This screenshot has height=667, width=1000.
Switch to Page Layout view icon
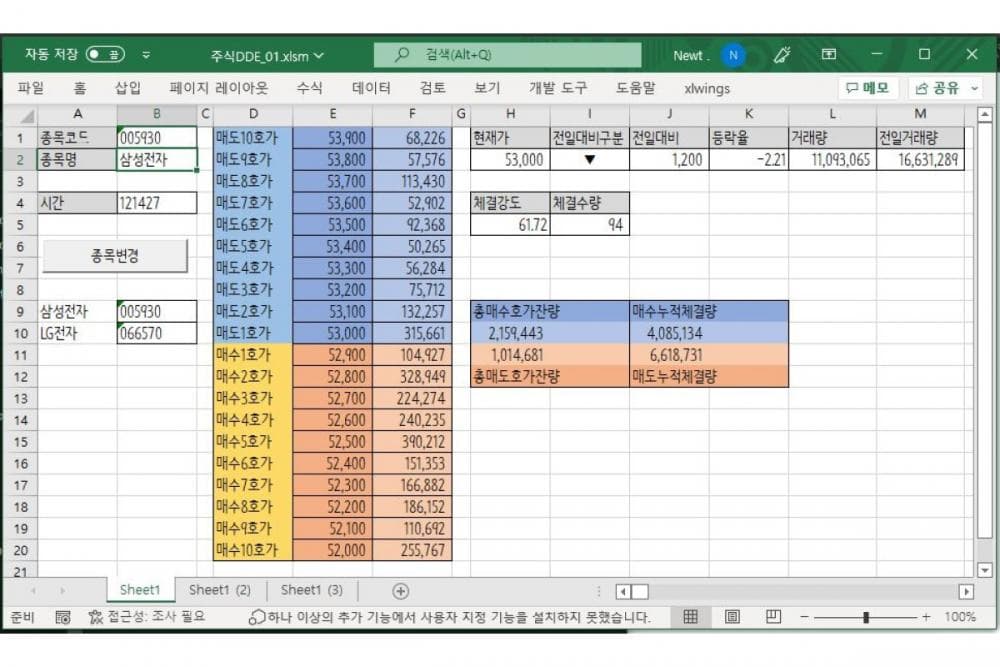(732, 617)
